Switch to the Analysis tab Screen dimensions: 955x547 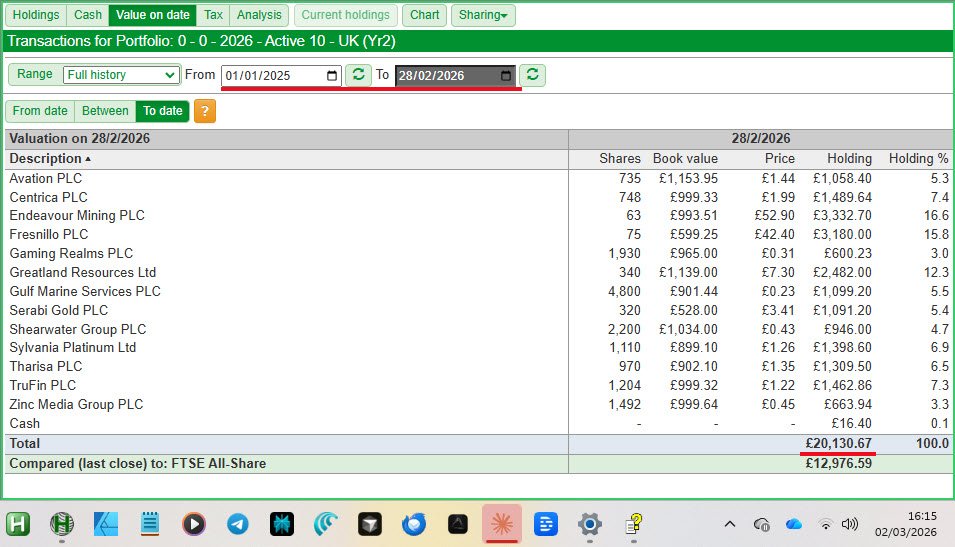[259, 15]
